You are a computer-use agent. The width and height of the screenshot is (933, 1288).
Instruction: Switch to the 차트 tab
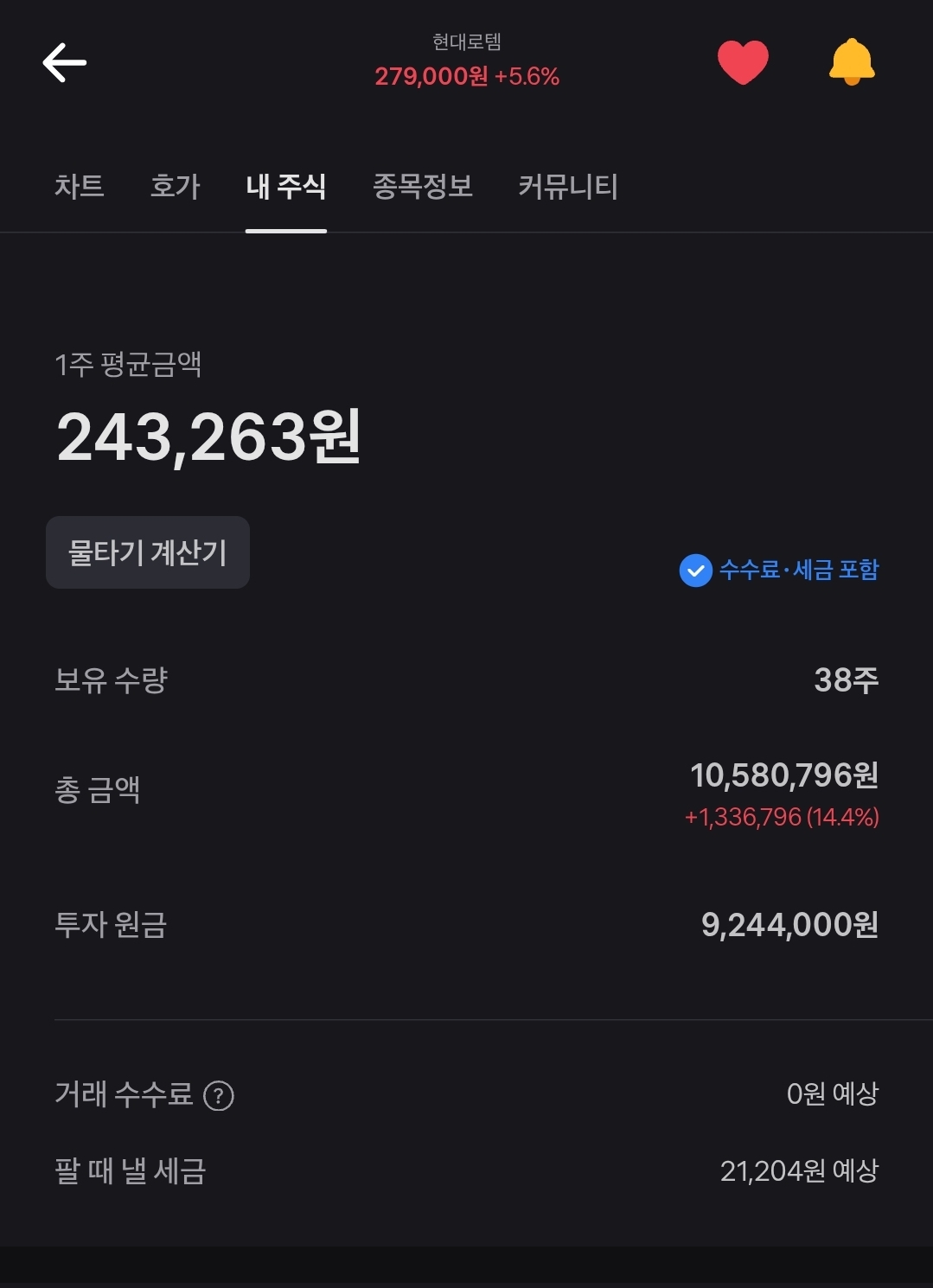[80, 186]
